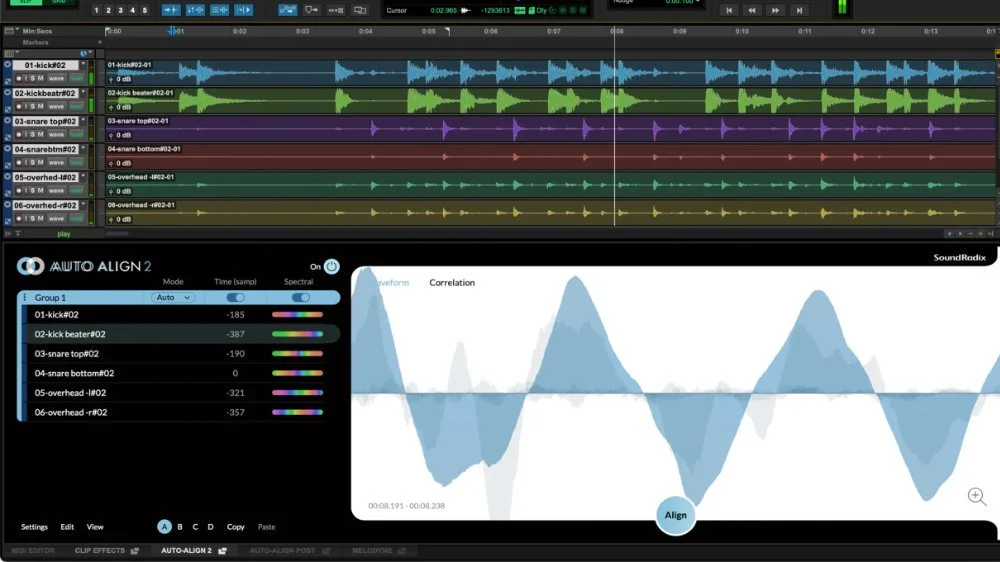Select zoom preset 3 button
This screenshot has width=1000, height=562.
click(x=121, y=10)
